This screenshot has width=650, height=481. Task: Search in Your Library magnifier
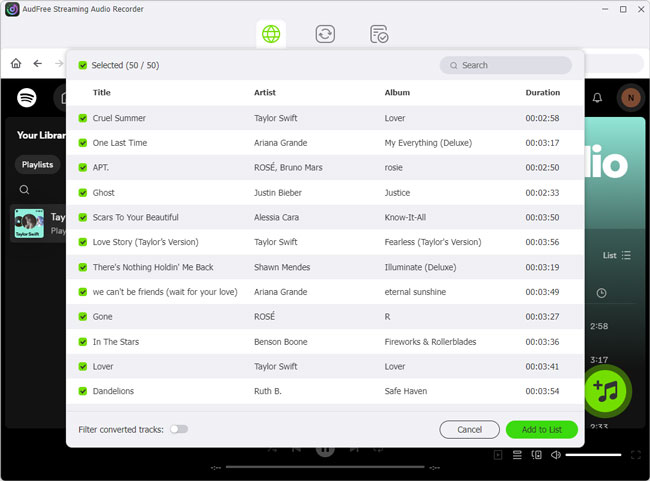coord(24,190)
